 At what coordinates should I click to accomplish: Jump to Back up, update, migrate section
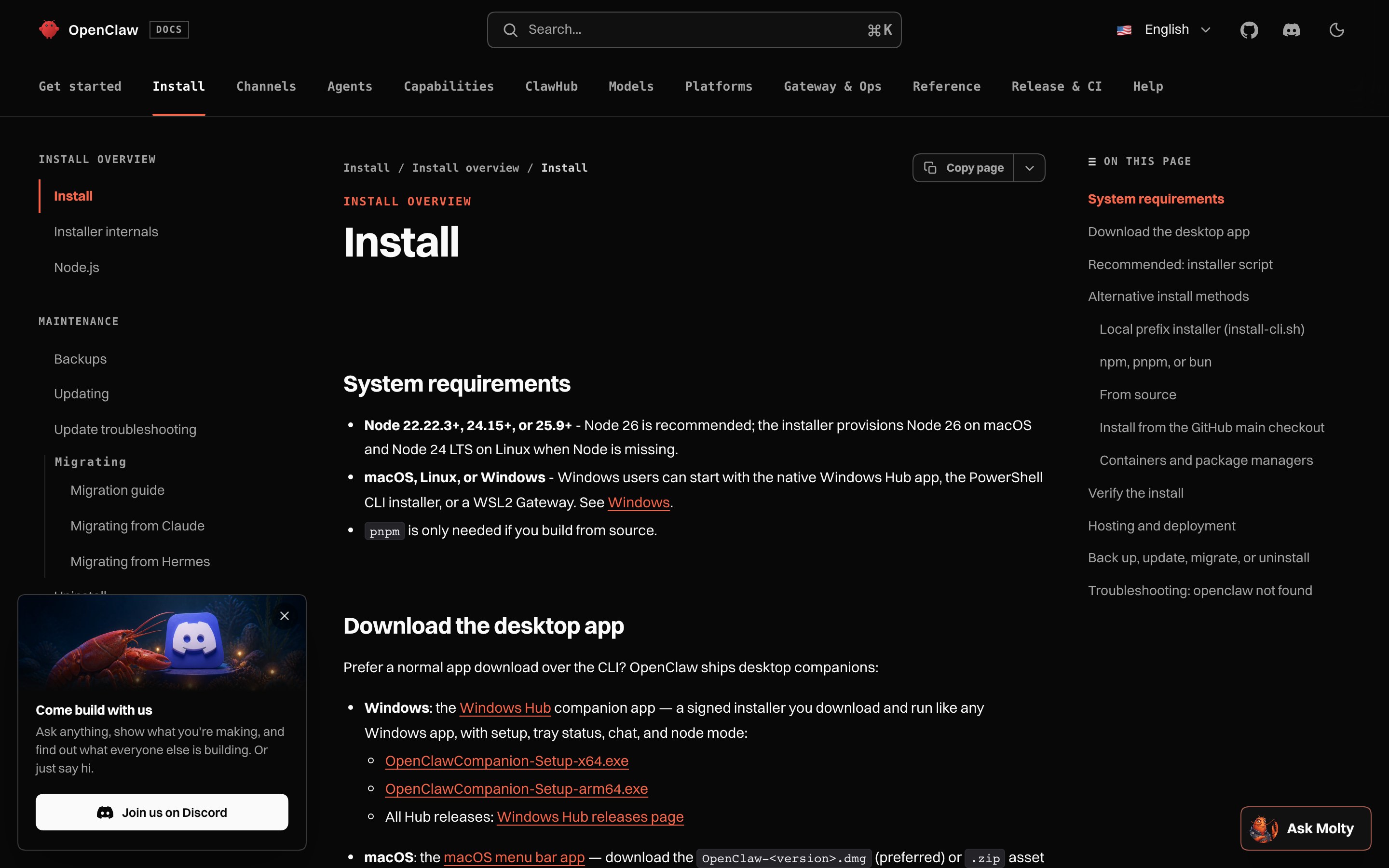tap(1198, 557)
